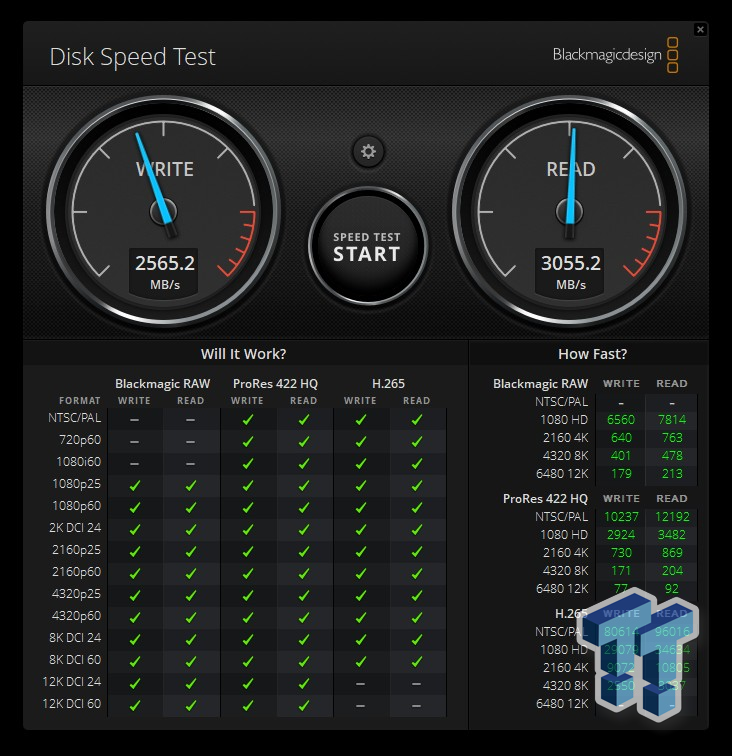Click the FORMAT column header
The height and width of the screenshot is (756, 732).
(x=80, y=401)
